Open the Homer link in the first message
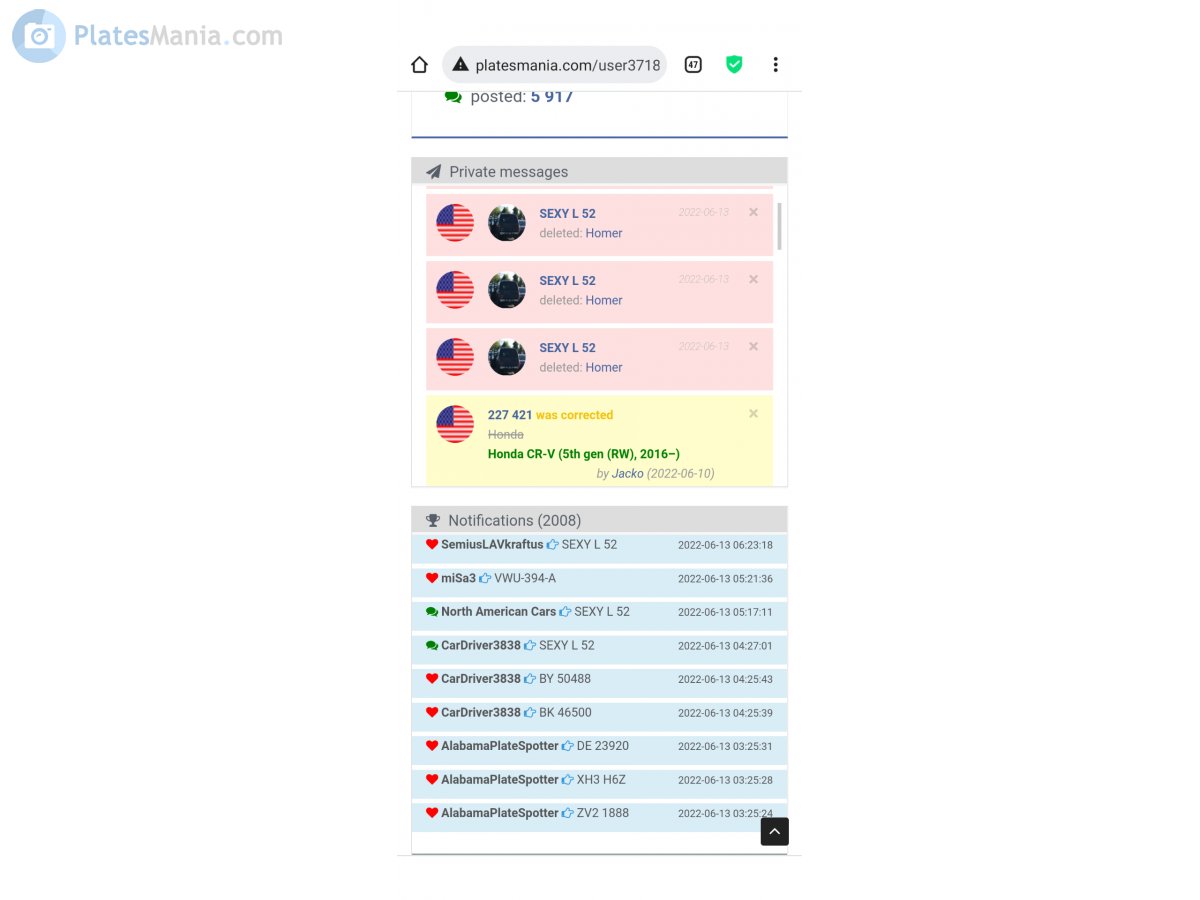This screenshot has width=1200, height=900. (x=604, y=233)
